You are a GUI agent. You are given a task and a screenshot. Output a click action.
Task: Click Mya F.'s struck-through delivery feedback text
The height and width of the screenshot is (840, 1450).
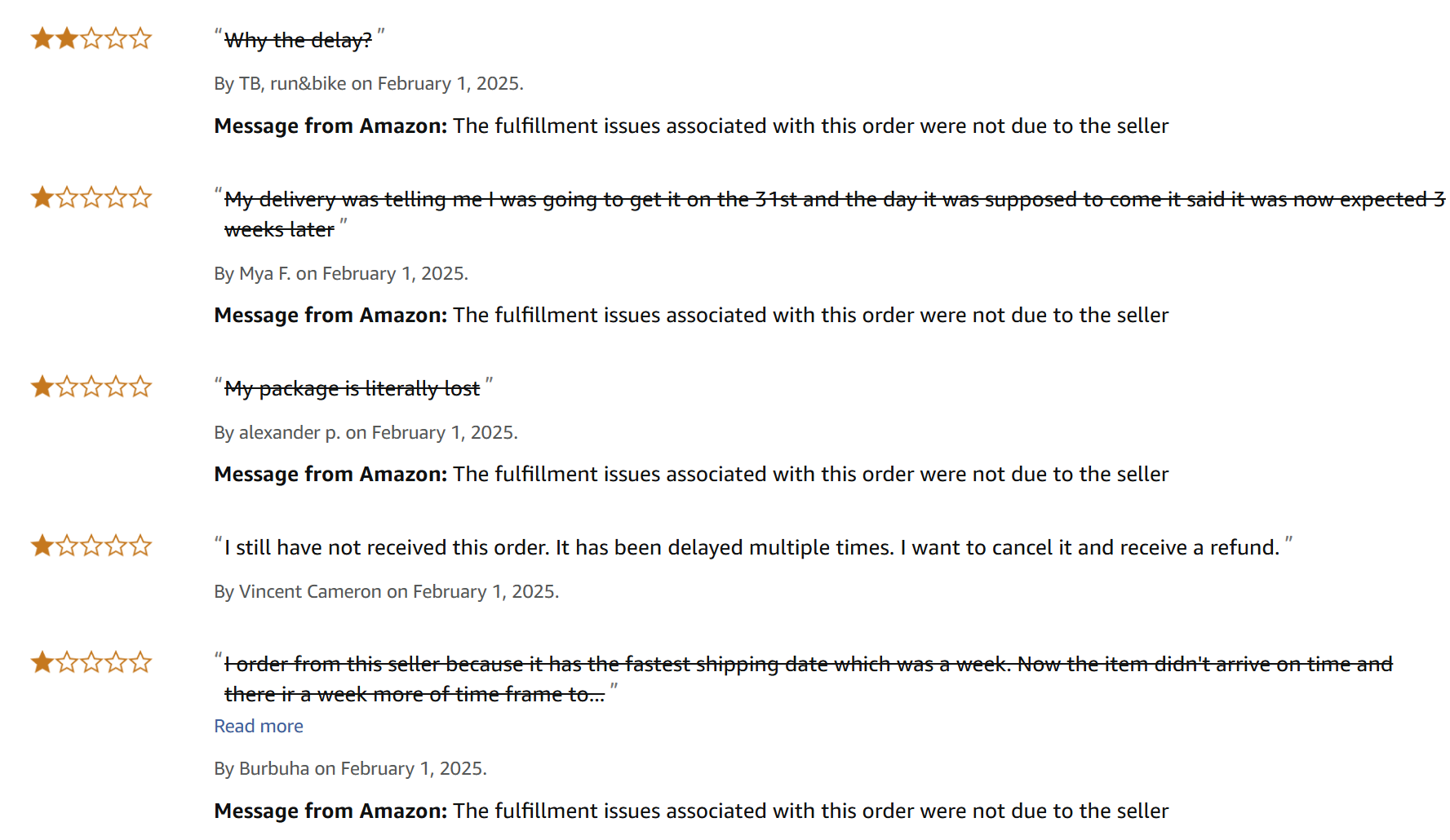(834, 214)
